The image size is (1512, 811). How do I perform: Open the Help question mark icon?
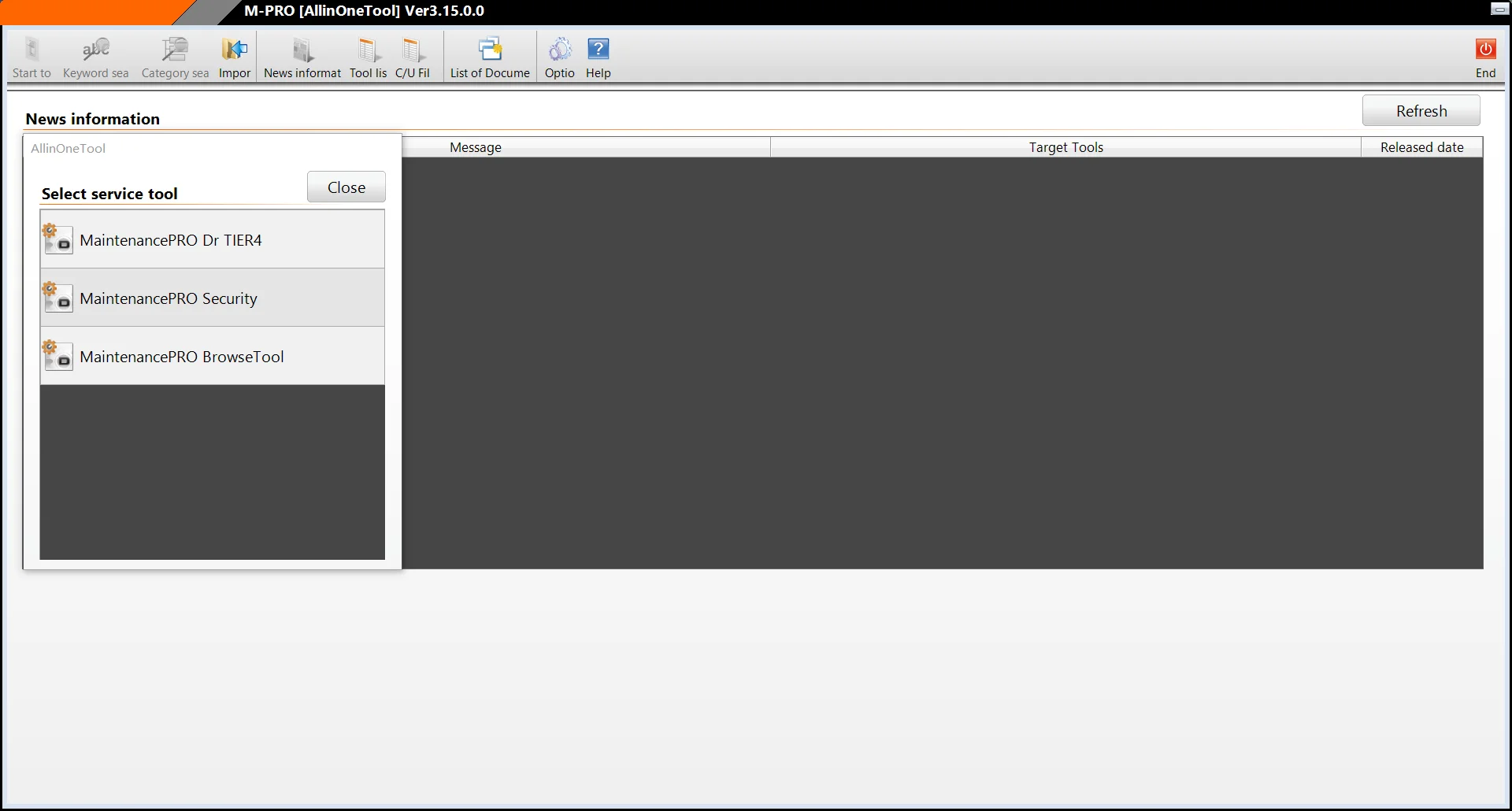(x=598, y=49)
